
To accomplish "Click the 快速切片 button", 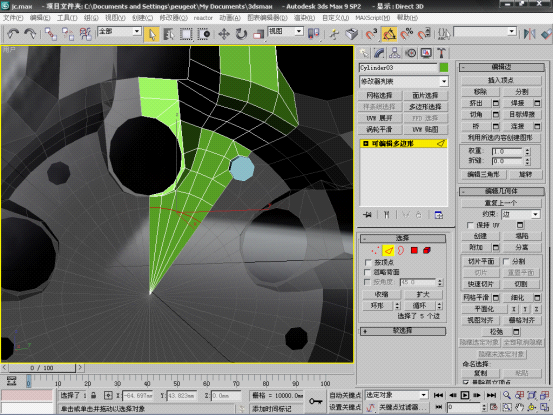I will [480, 284].
